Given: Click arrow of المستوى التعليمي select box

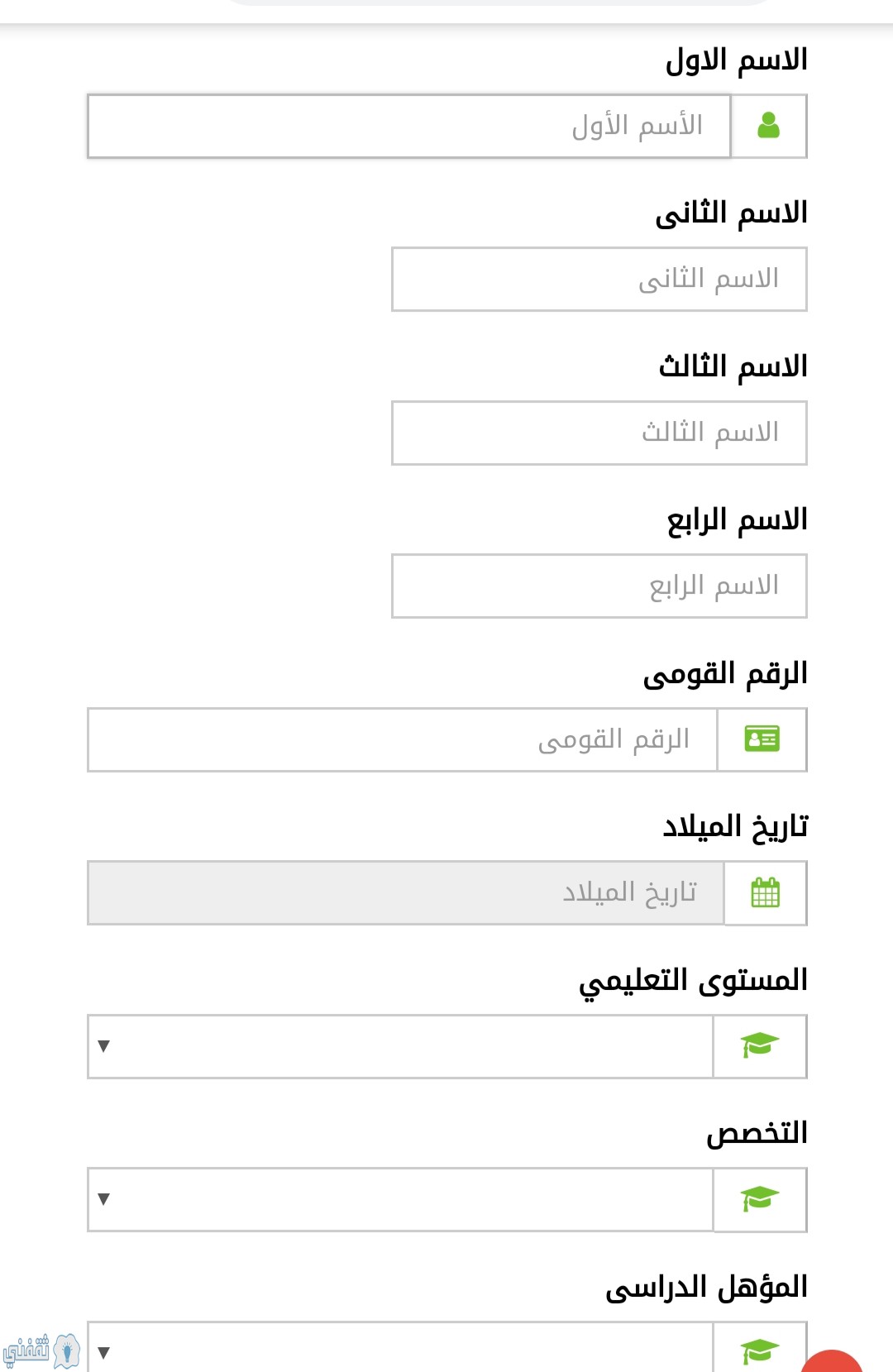Looking at the screenshot, I should point(103,1046).
